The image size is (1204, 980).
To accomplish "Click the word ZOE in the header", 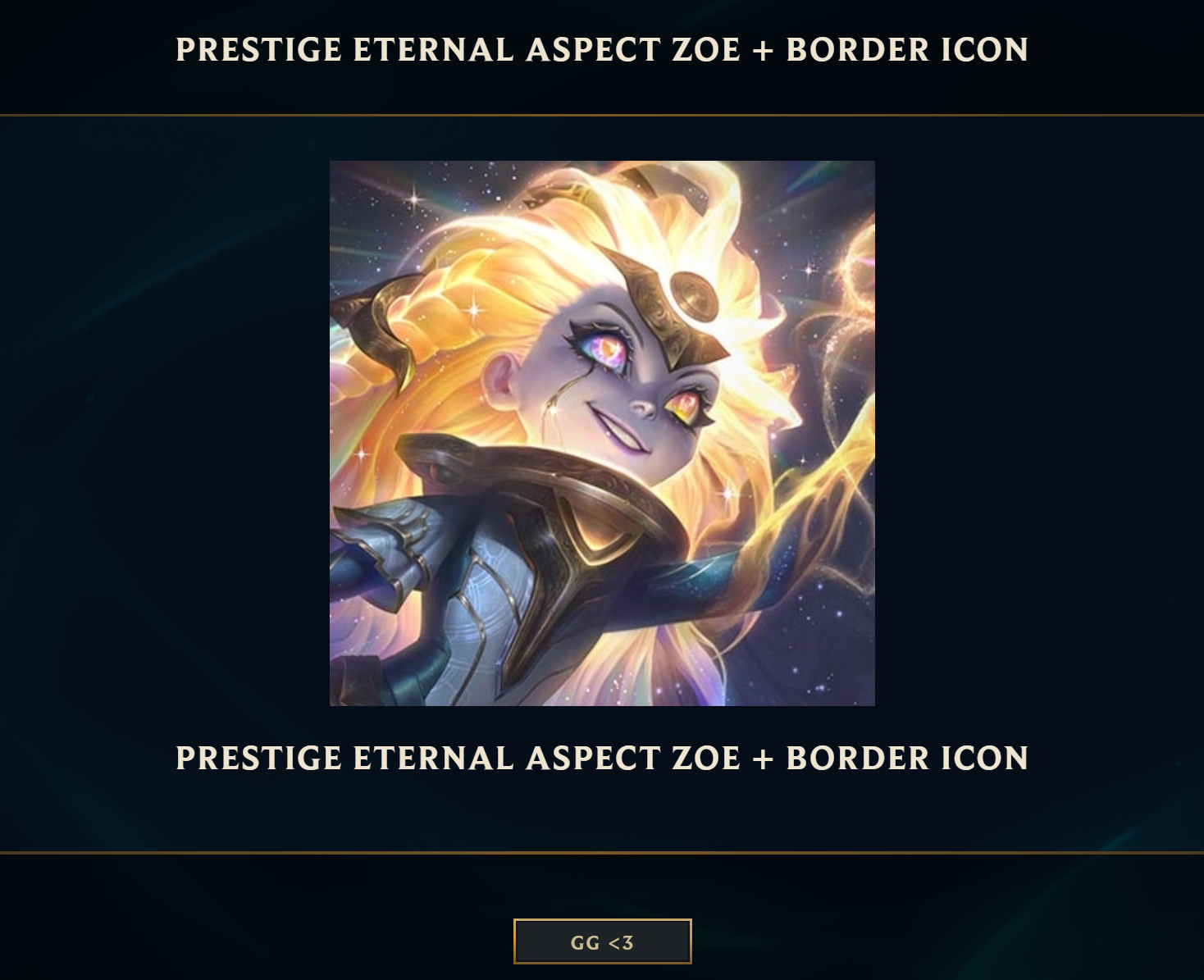I will pos(706,49).
